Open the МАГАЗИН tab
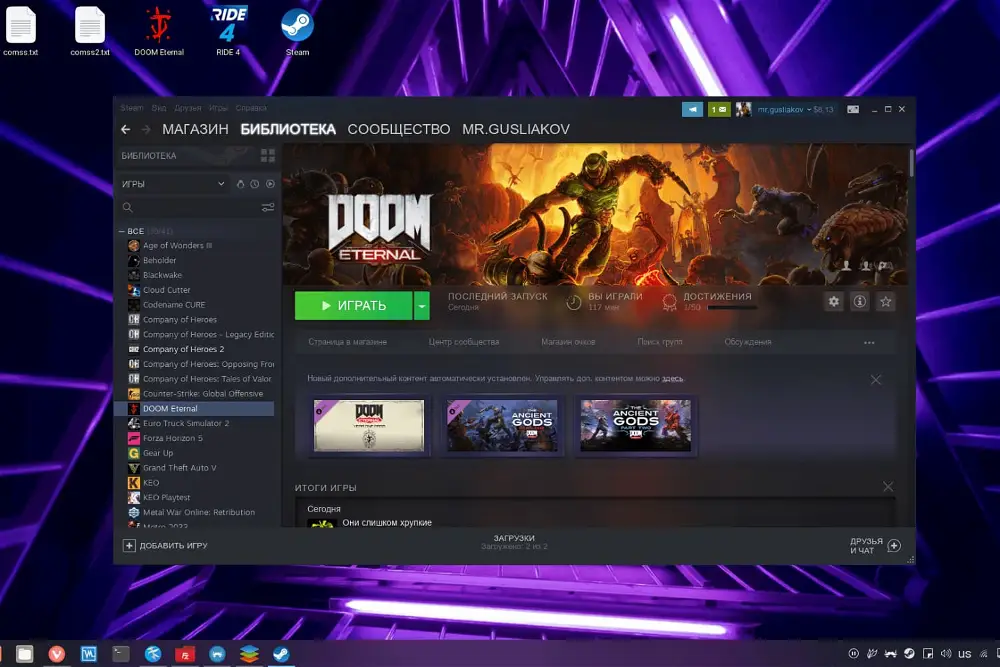The width and height of the screenshot is (1000, 667). (x=195, y=130)
